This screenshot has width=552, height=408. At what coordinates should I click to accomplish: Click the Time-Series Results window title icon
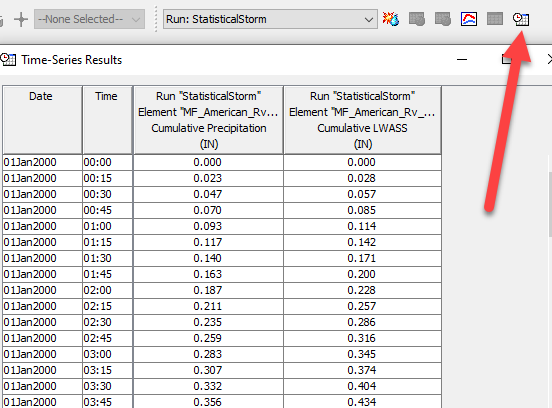[x=8, y=59]
